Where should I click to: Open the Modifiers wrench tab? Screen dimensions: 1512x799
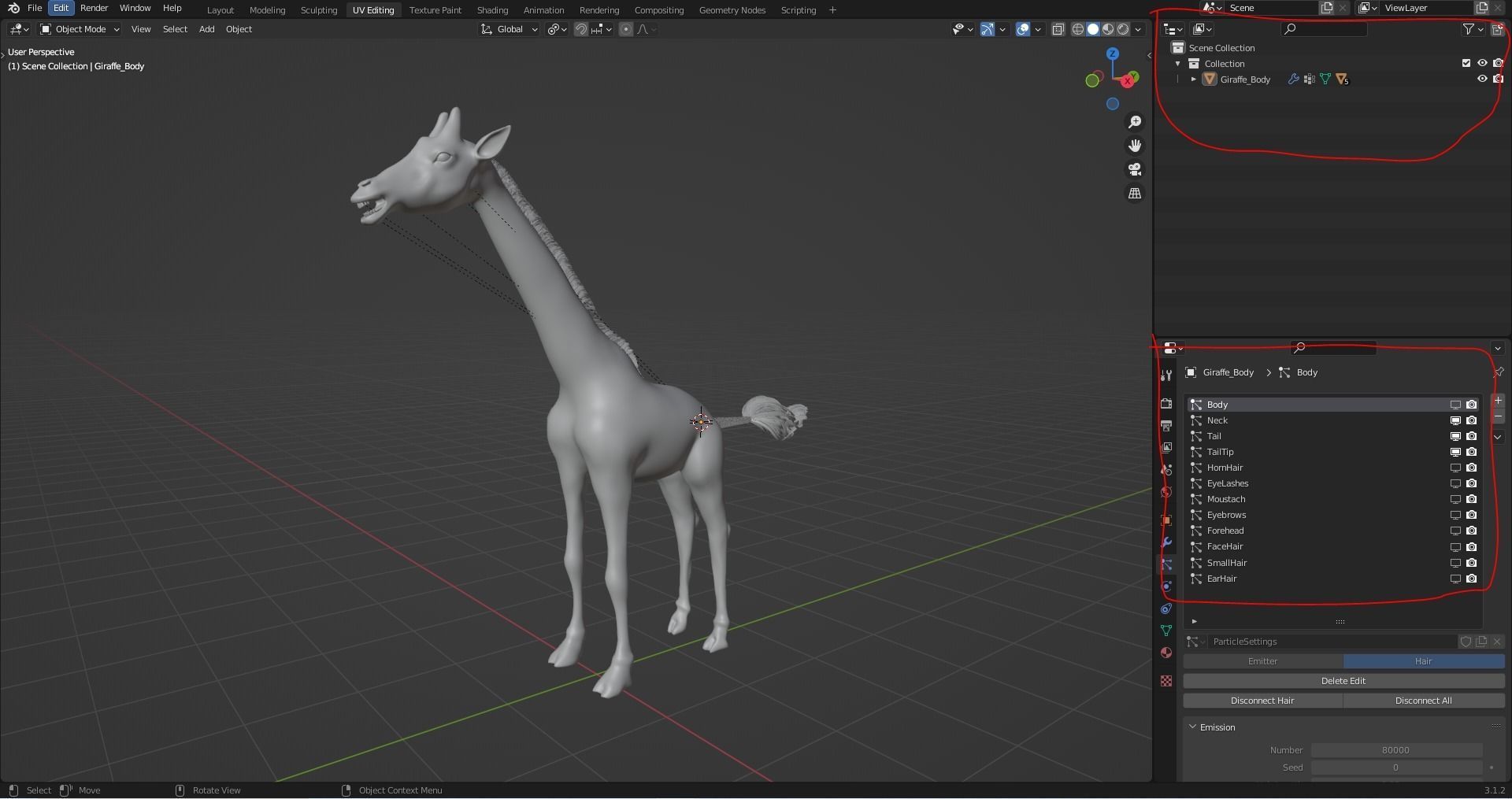tap(1166, 542)
